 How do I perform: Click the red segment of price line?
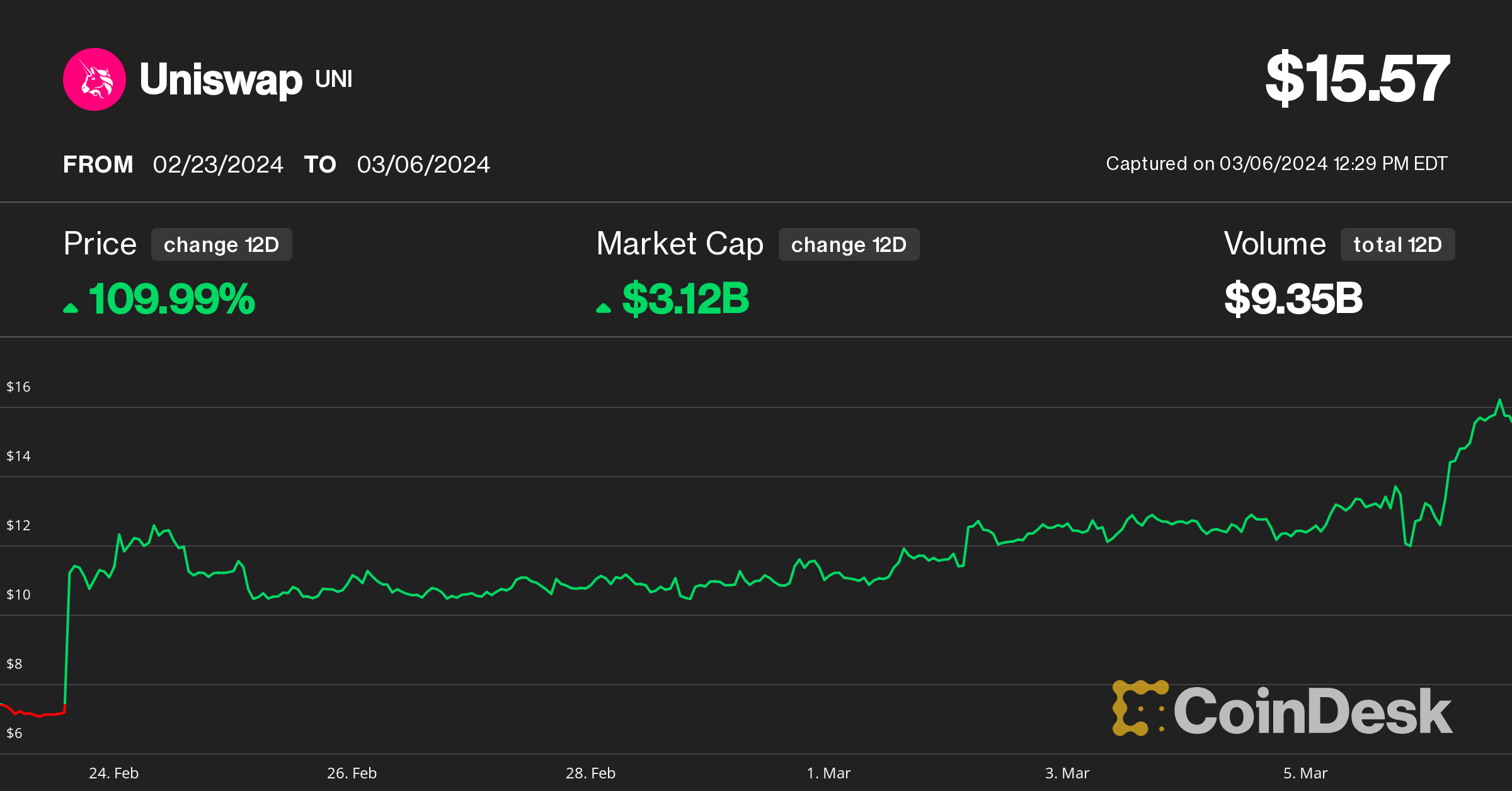(x=38, y=715)
